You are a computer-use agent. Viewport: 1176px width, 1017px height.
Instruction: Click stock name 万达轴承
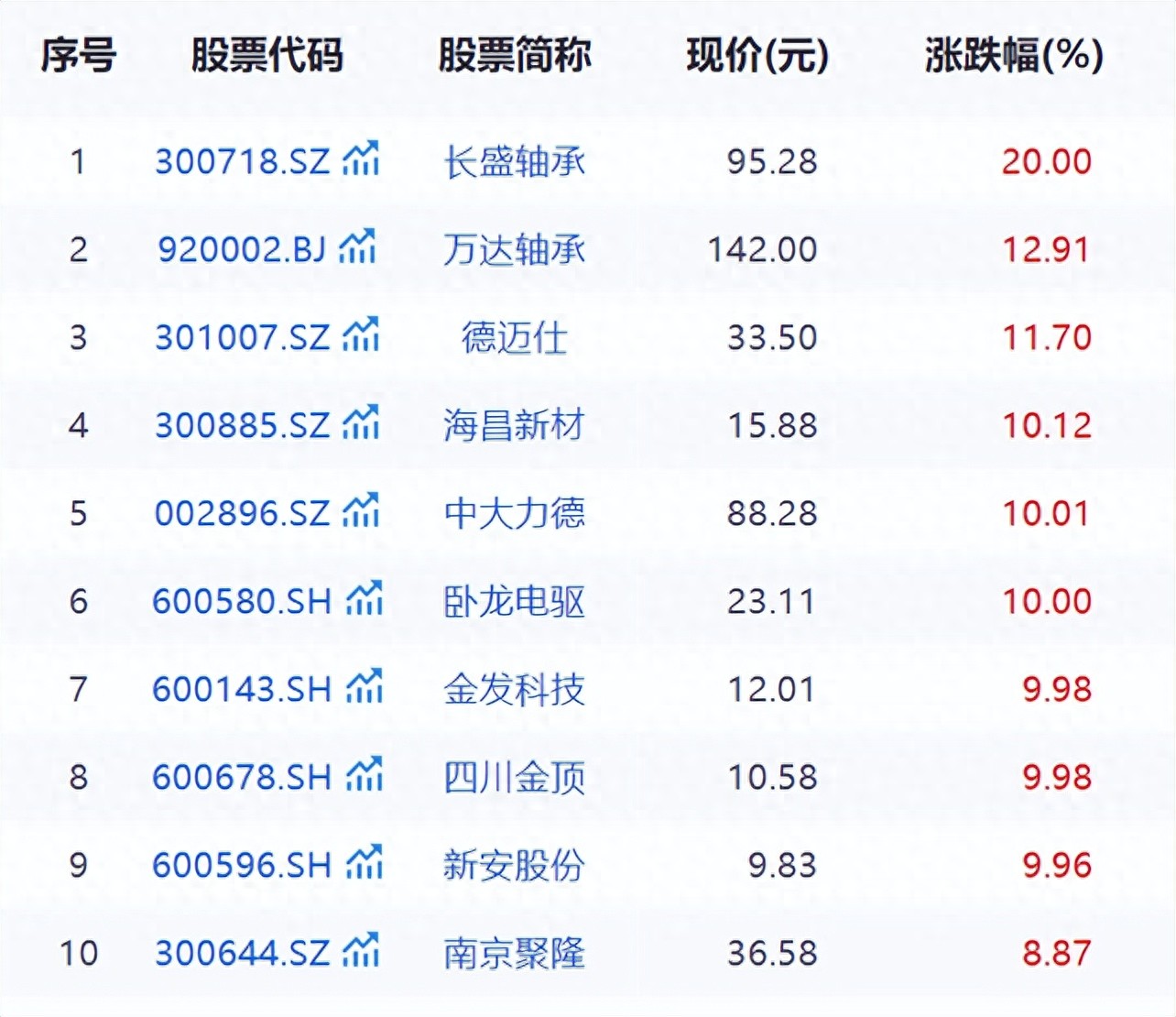pyautogui.click(x=514, y=250)
